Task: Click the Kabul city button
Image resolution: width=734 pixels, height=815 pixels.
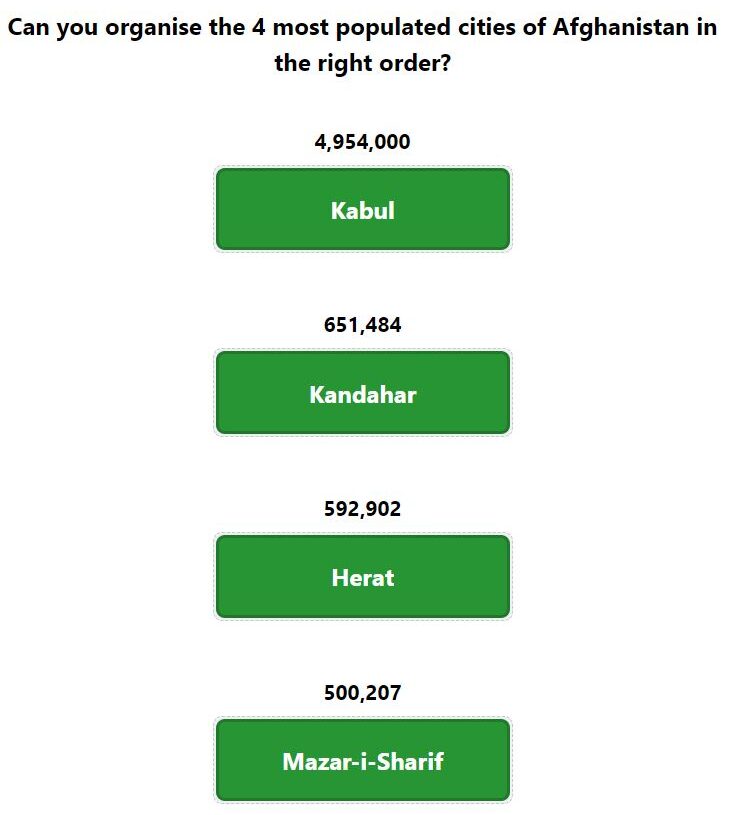Action: click(x=363, y=209)
